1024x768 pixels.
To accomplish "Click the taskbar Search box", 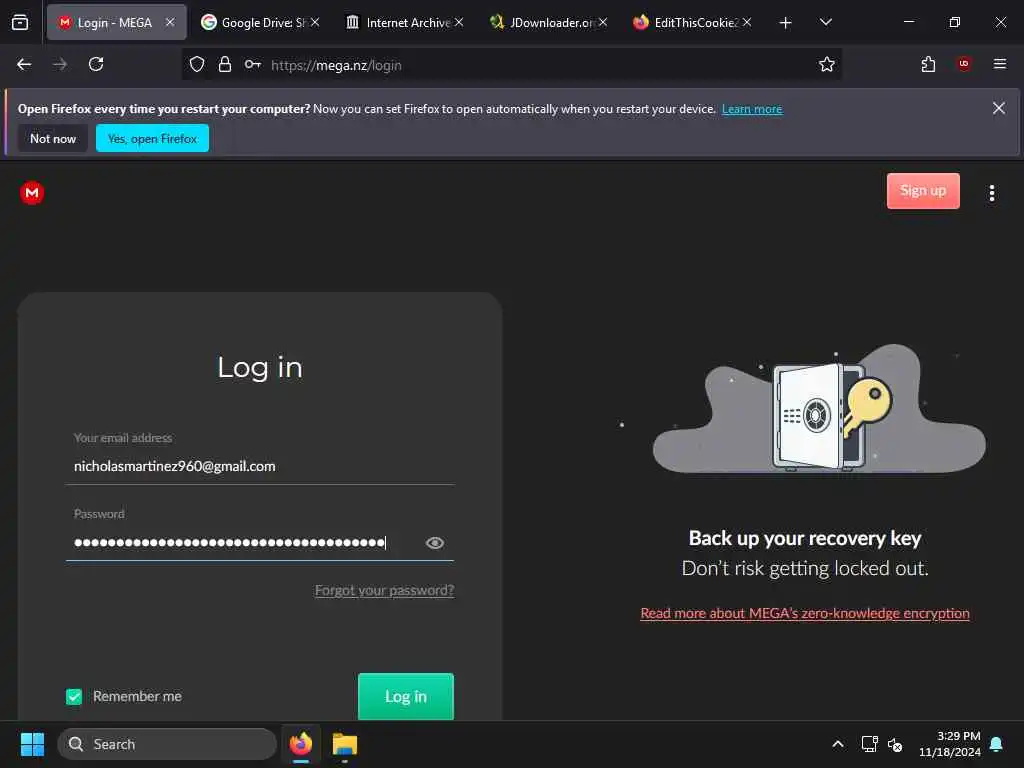I will click(x=167, y=744).
